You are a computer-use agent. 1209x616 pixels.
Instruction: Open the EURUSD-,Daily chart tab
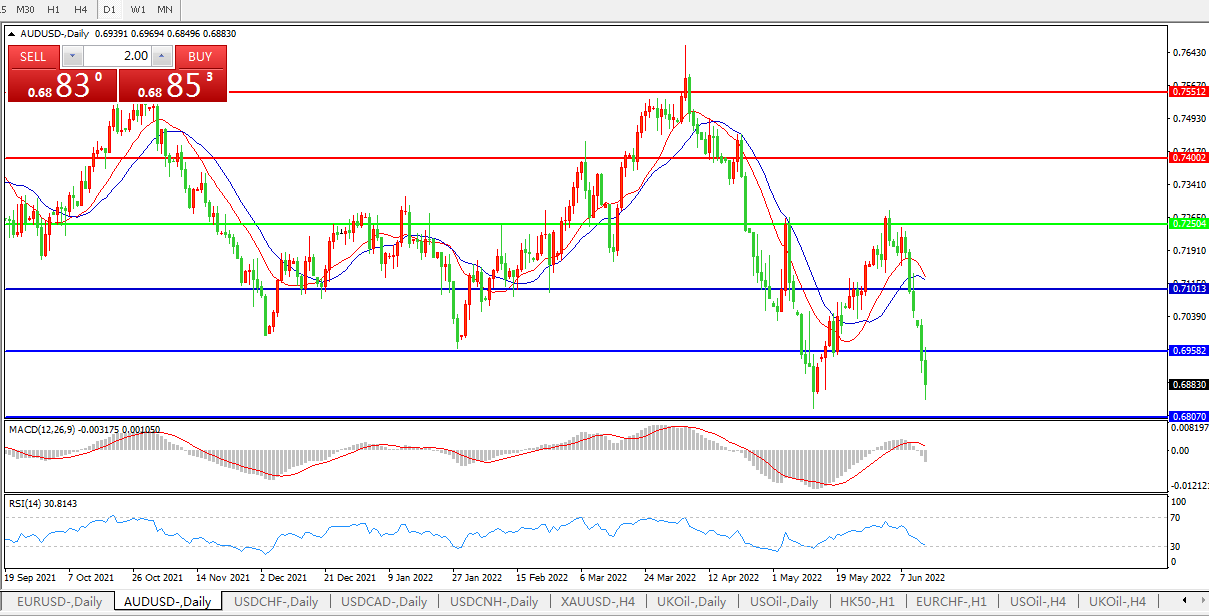(59, 602)
